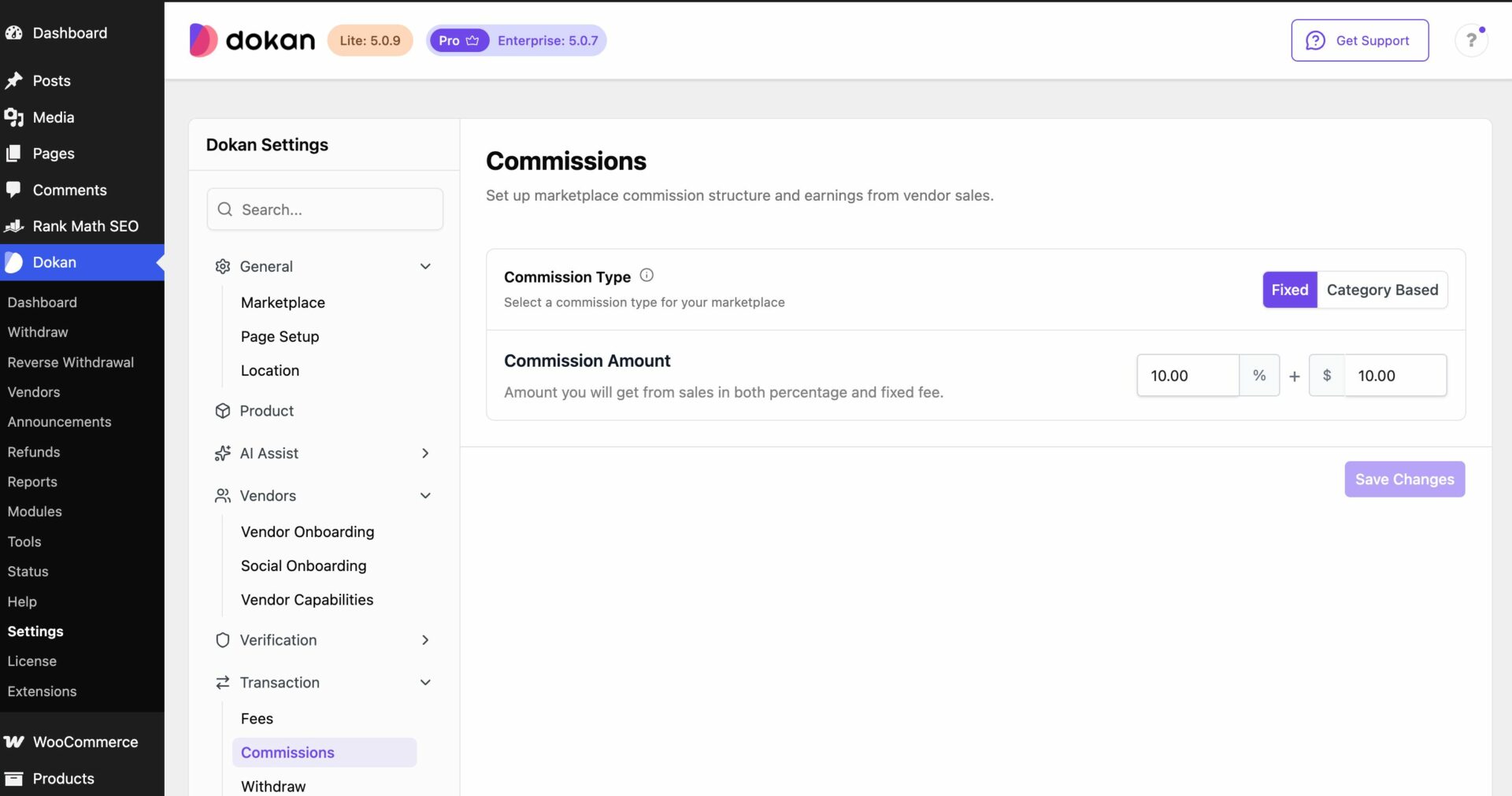Collapse the Transaction section

pos(425,683)
